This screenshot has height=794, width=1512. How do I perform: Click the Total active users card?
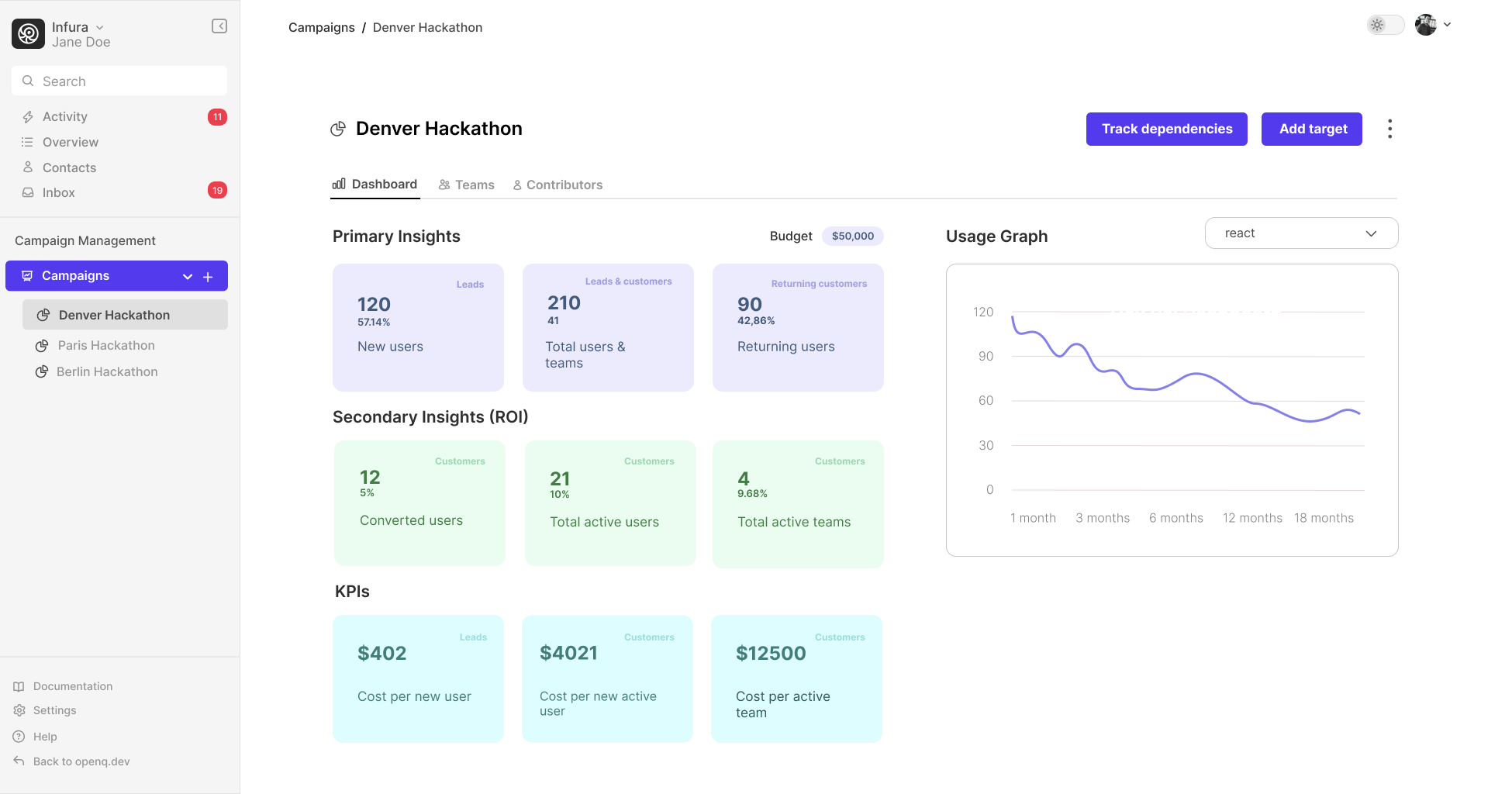click(x=610, y=503)
